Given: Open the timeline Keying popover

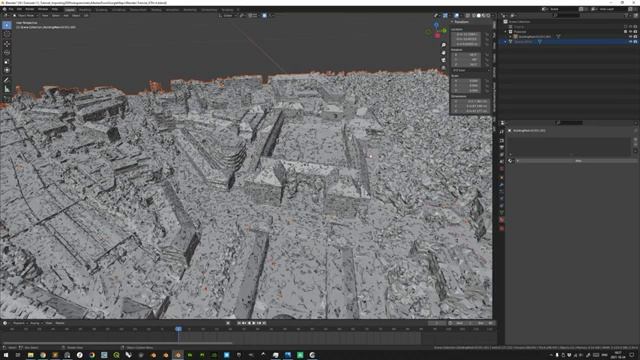Looking at the screenshot, I should 35,323.
